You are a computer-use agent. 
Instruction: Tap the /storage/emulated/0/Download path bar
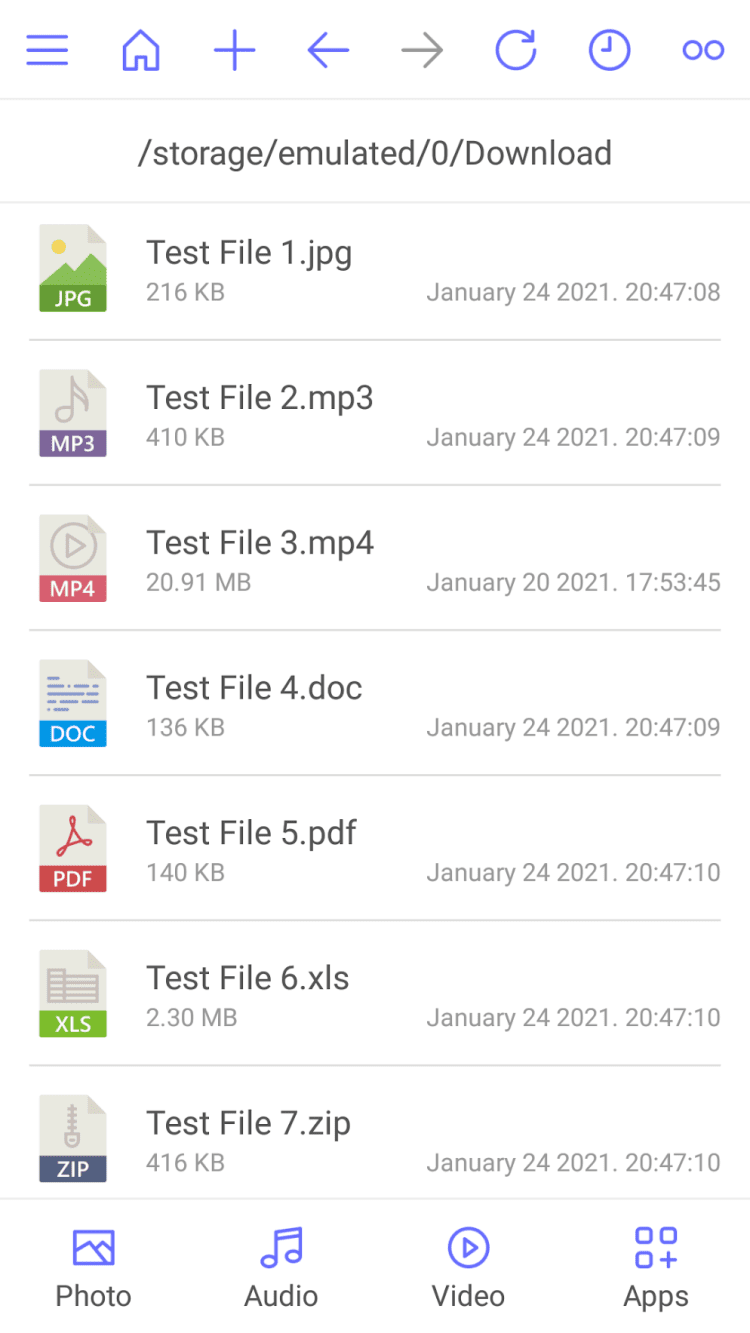pos(375,153)
